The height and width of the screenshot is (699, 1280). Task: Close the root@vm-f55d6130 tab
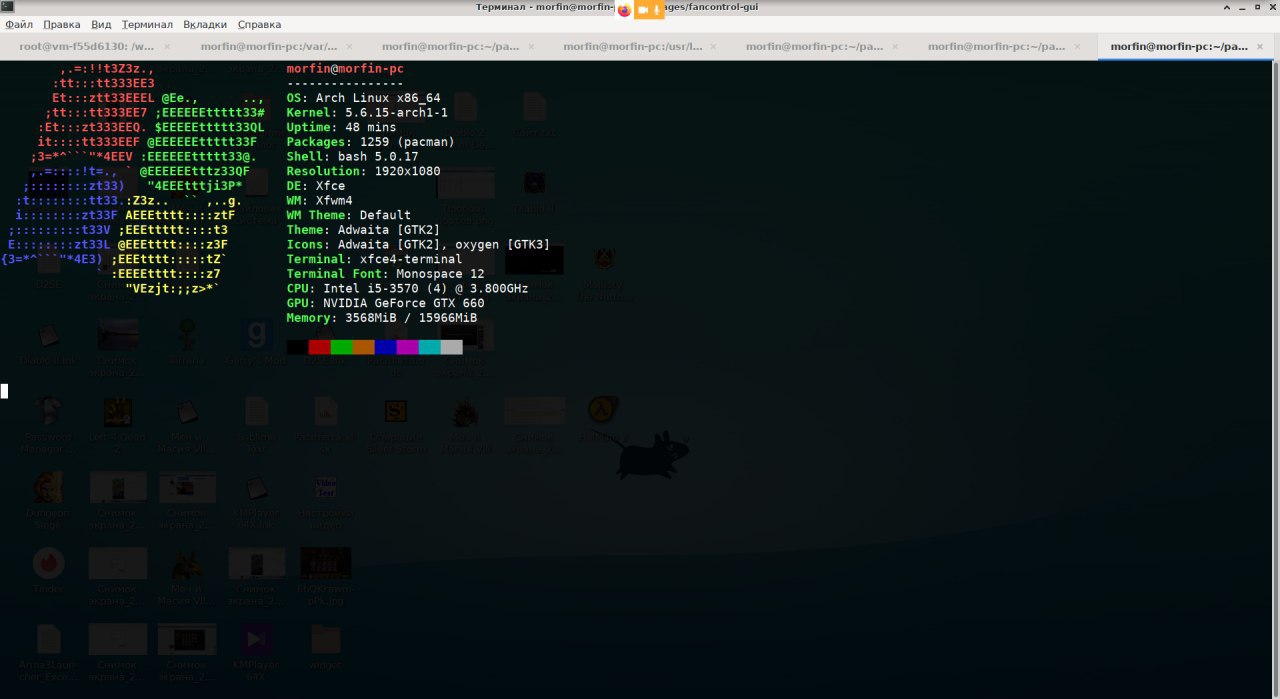coord(167,46)
